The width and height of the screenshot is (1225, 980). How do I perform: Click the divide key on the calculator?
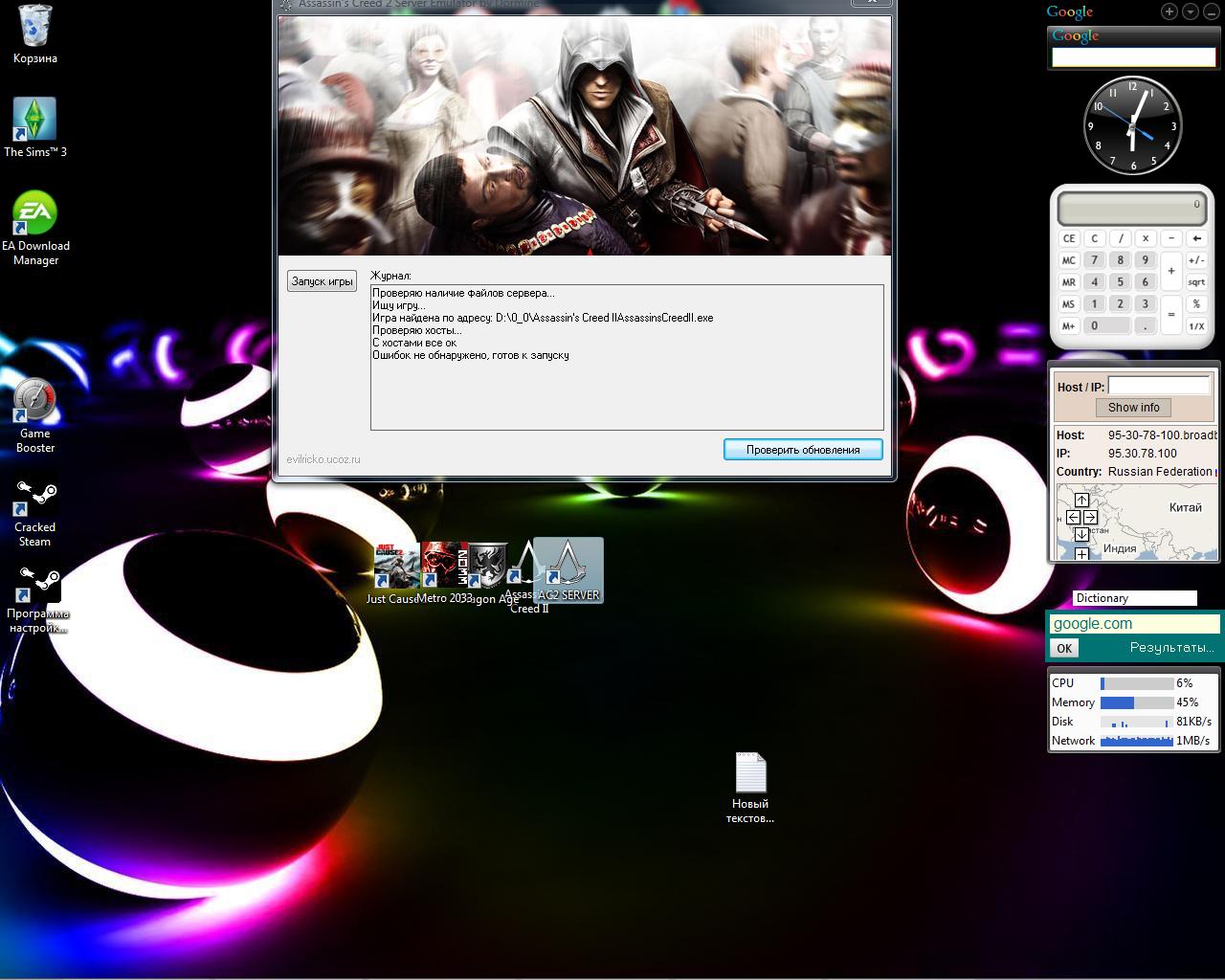click(1120, 238)
